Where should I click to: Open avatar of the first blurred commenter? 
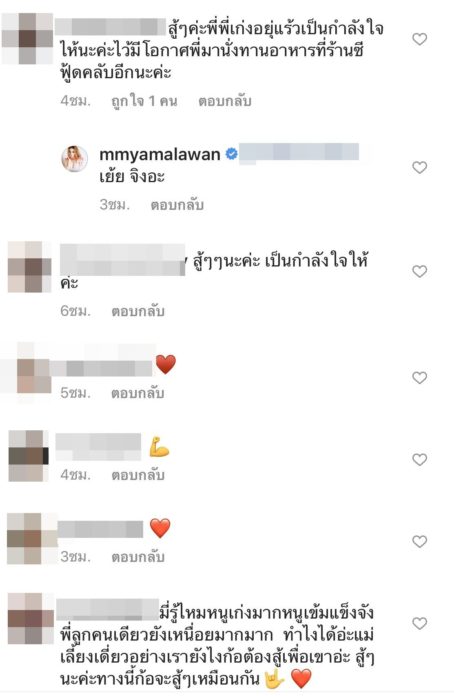coord(28,38)
